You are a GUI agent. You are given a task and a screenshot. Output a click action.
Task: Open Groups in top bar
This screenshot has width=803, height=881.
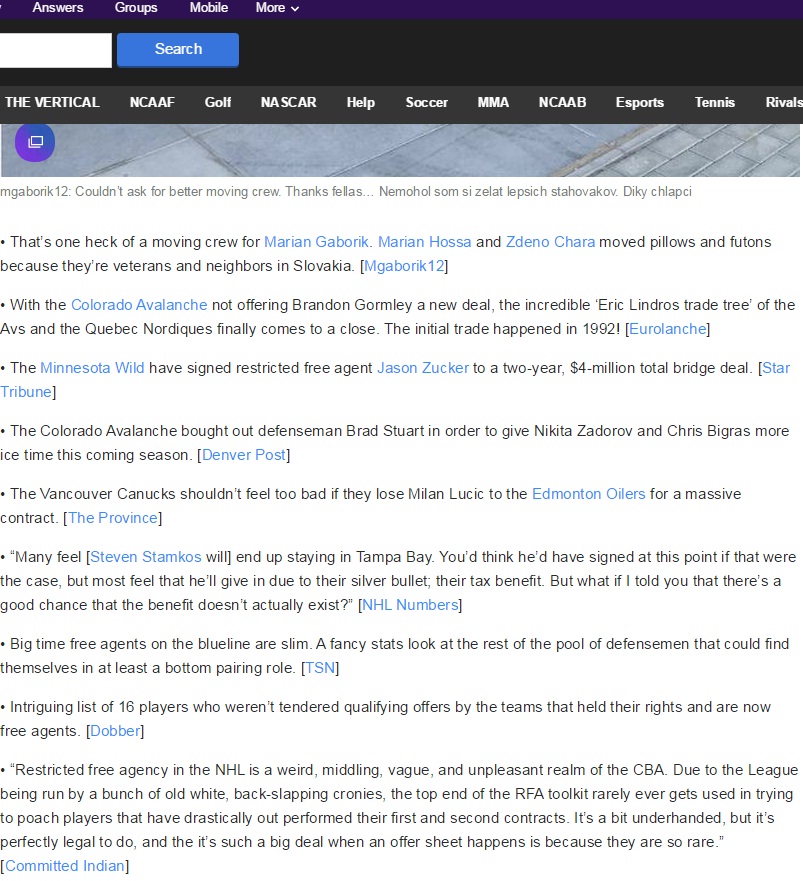coord(136,8)
